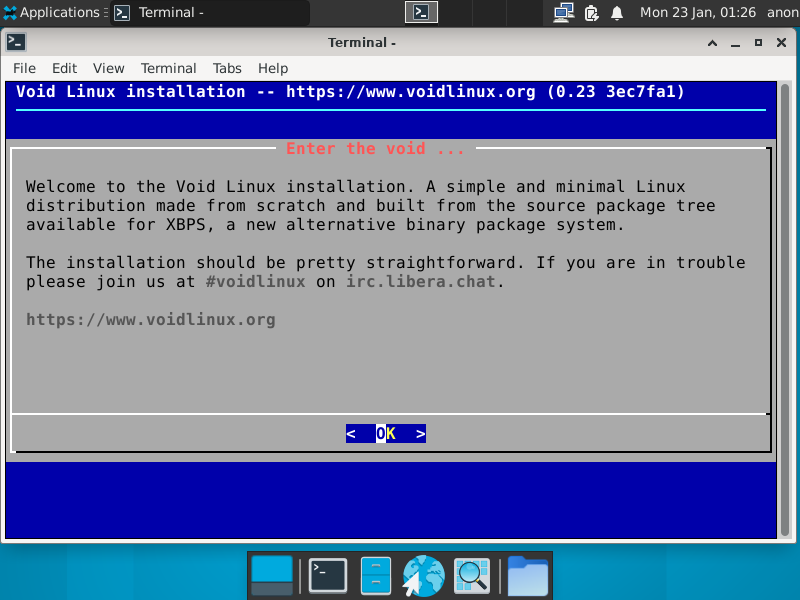
Task: Open the Edit menu
Action: coord(64,68)
